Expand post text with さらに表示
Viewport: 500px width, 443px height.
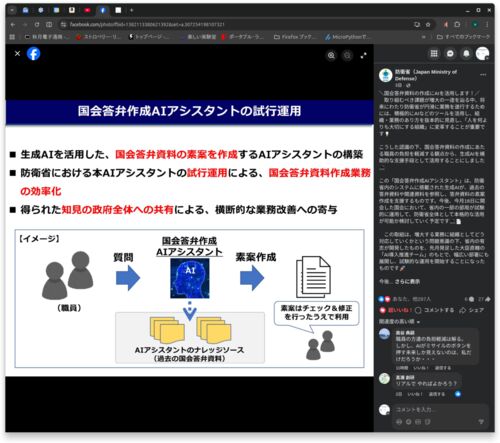tap(407, 282)
